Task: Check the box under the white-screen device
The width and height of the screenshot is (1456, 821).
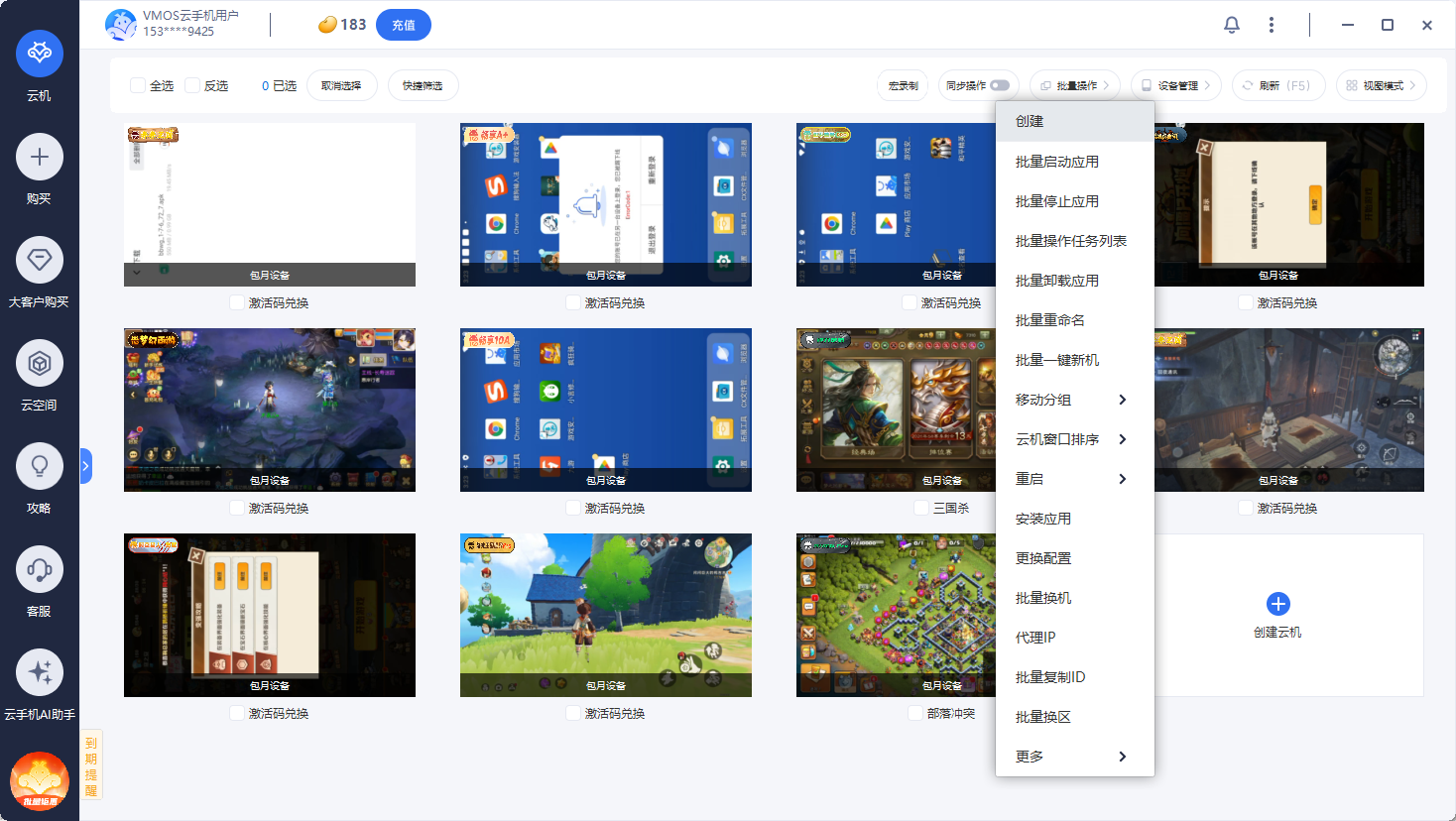Action: pyautogui.click(x=237, y=302)
